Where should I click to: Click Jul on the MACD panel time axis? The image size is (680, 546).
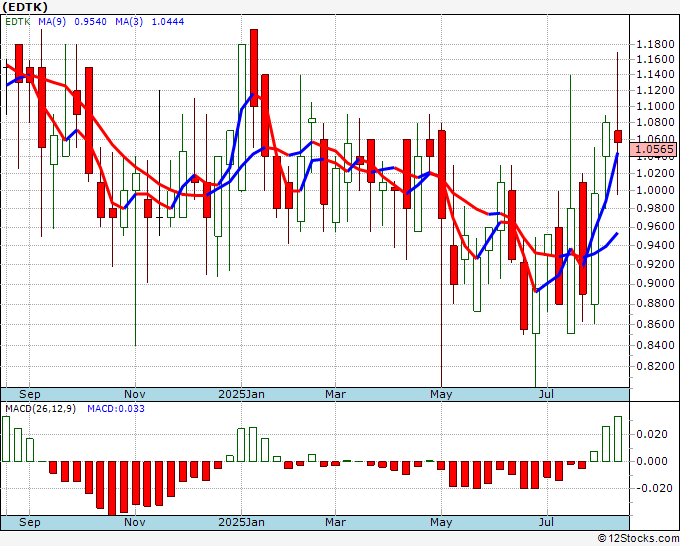[x=546, y=522]
